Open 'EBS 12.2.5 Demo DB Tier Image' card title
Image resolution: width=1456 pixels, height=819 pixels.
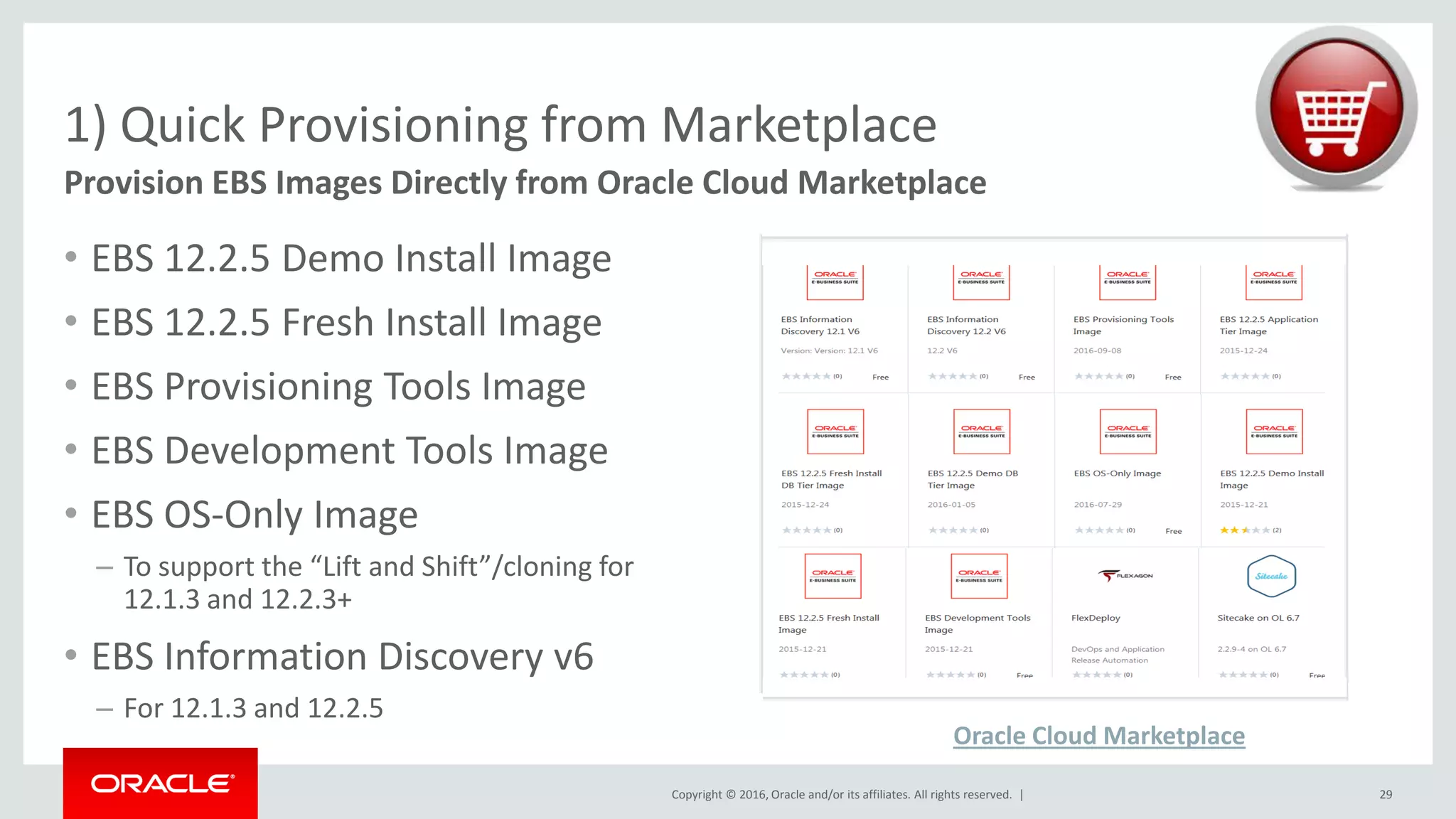tap(973, 479)
